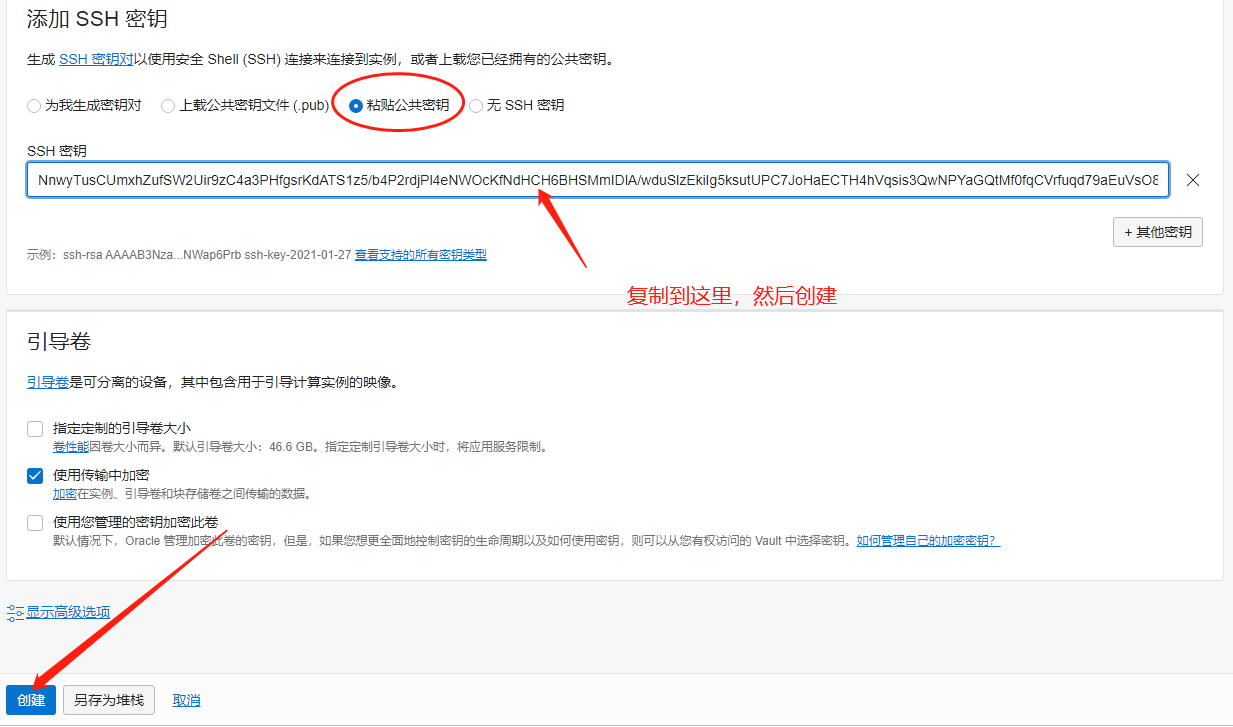Click the blue 创建 button
The height and width of the screenshot is (727, 1233).
click(x=31, y=700)
